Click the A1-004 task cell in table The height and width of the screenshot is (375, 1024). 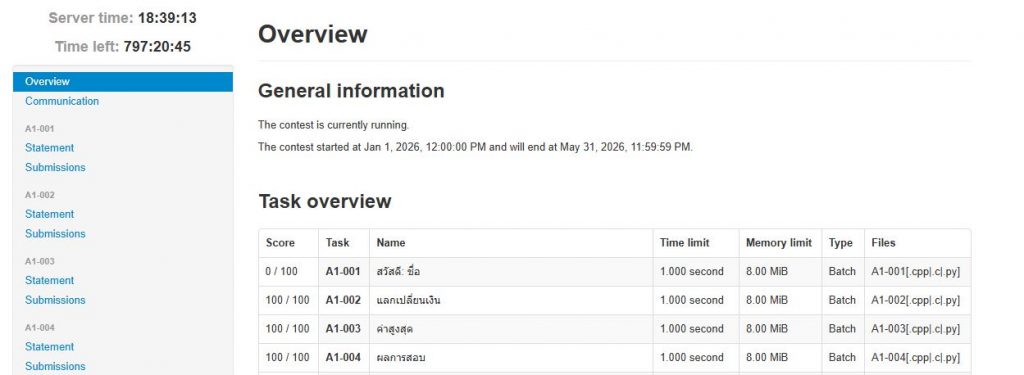tap(343, 357)
